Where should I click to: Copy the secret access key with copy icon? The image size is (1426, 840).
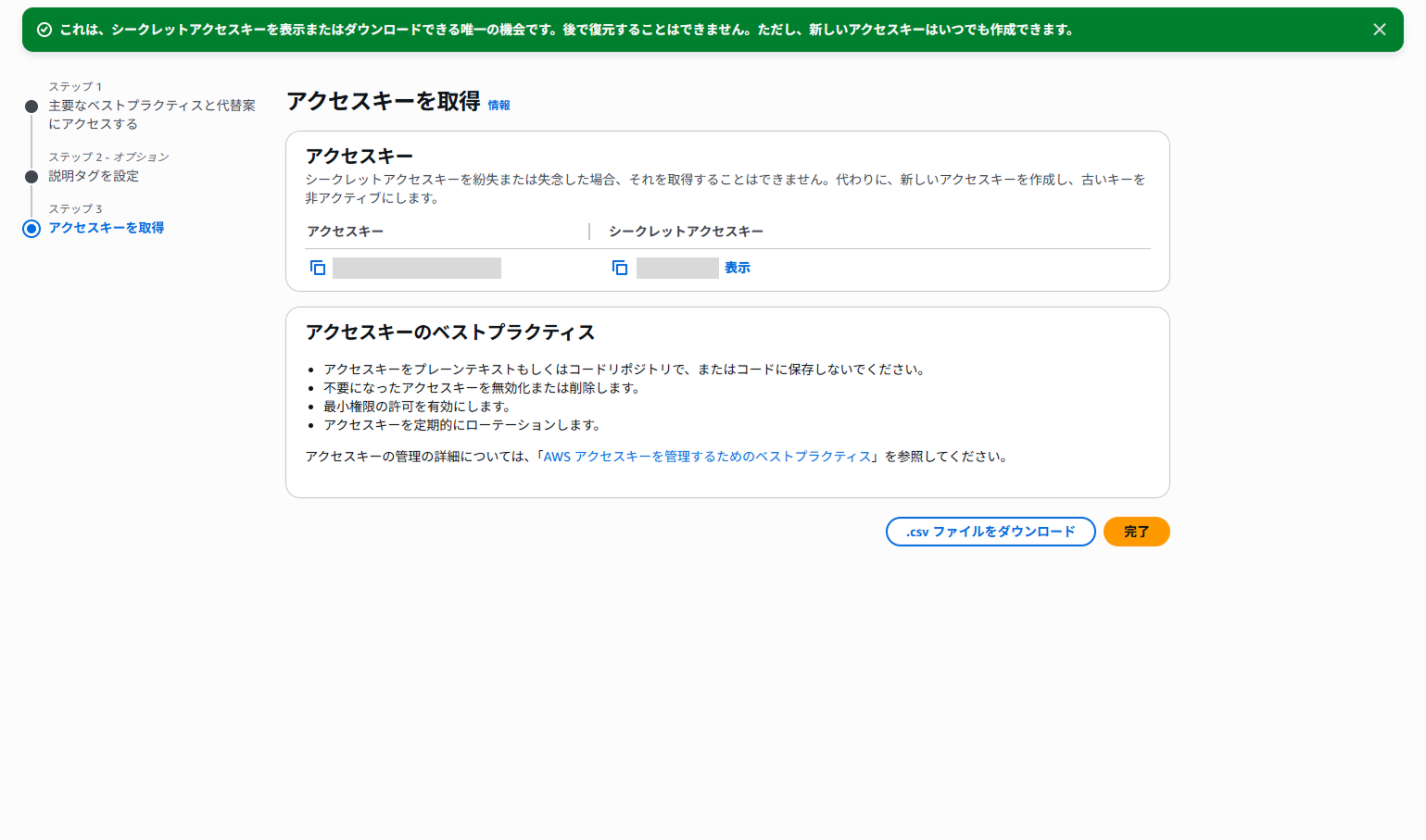coord(620,268)
